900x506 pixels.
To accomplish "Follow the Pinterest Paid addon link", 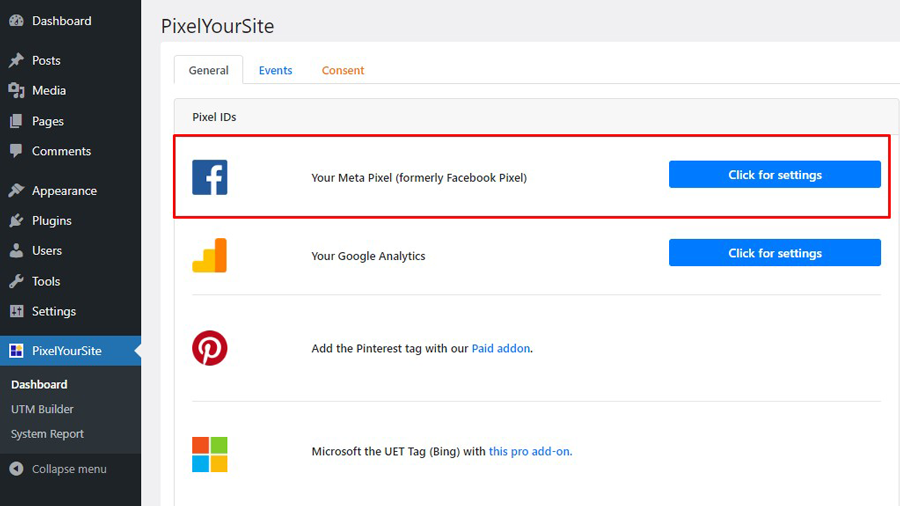I will (501, 348).
